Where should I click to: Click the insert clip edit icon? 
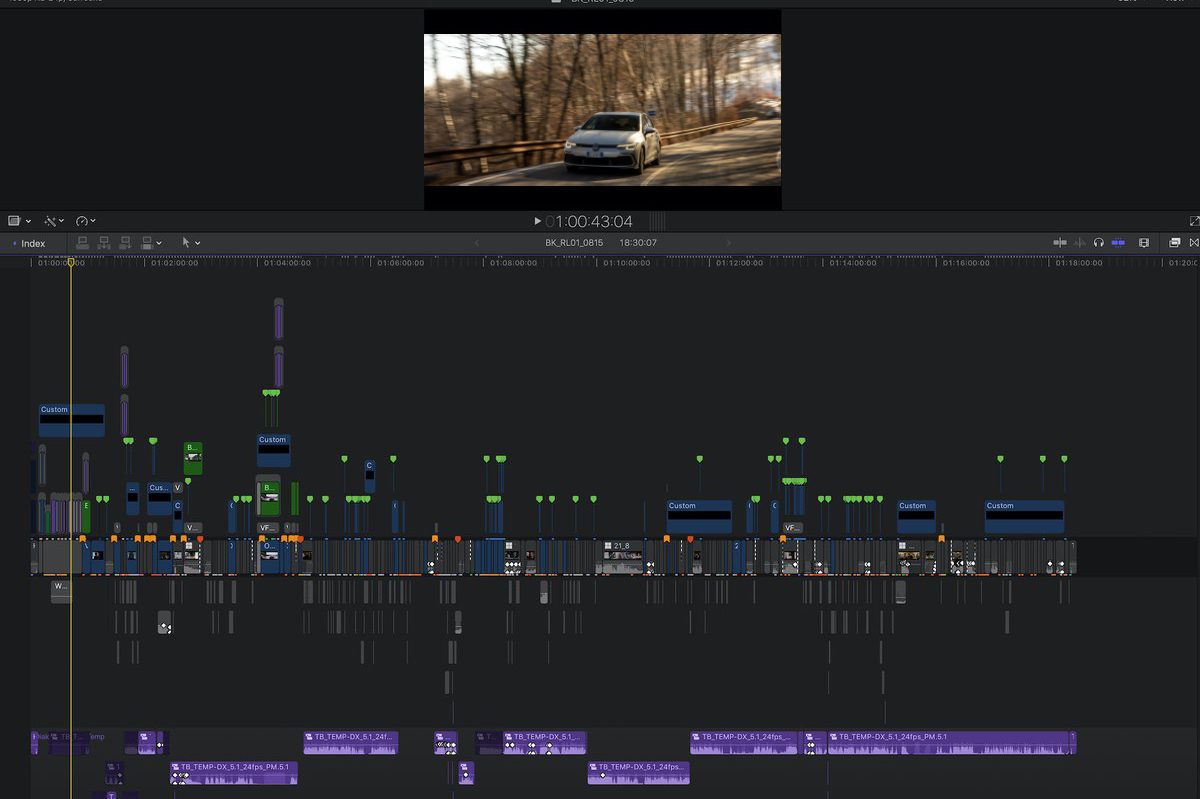pos(104,243)
